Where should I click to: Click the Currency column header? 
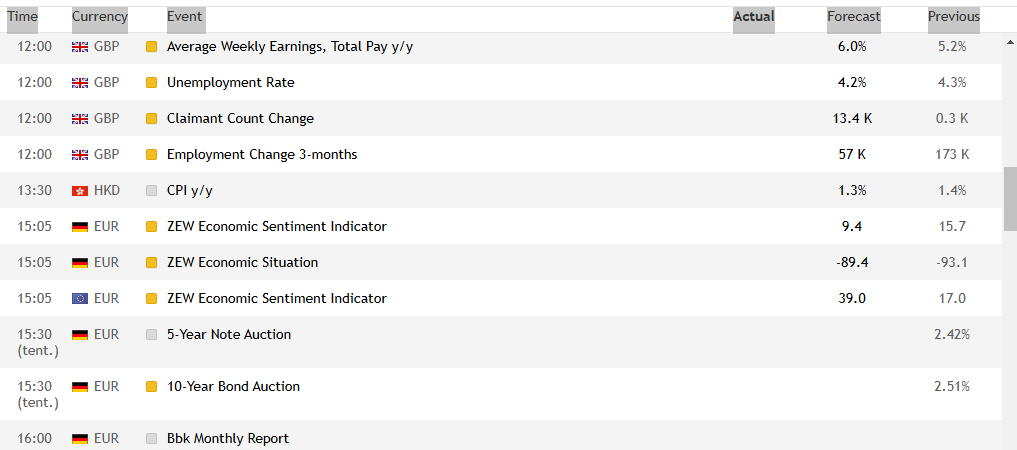(100, 17)
